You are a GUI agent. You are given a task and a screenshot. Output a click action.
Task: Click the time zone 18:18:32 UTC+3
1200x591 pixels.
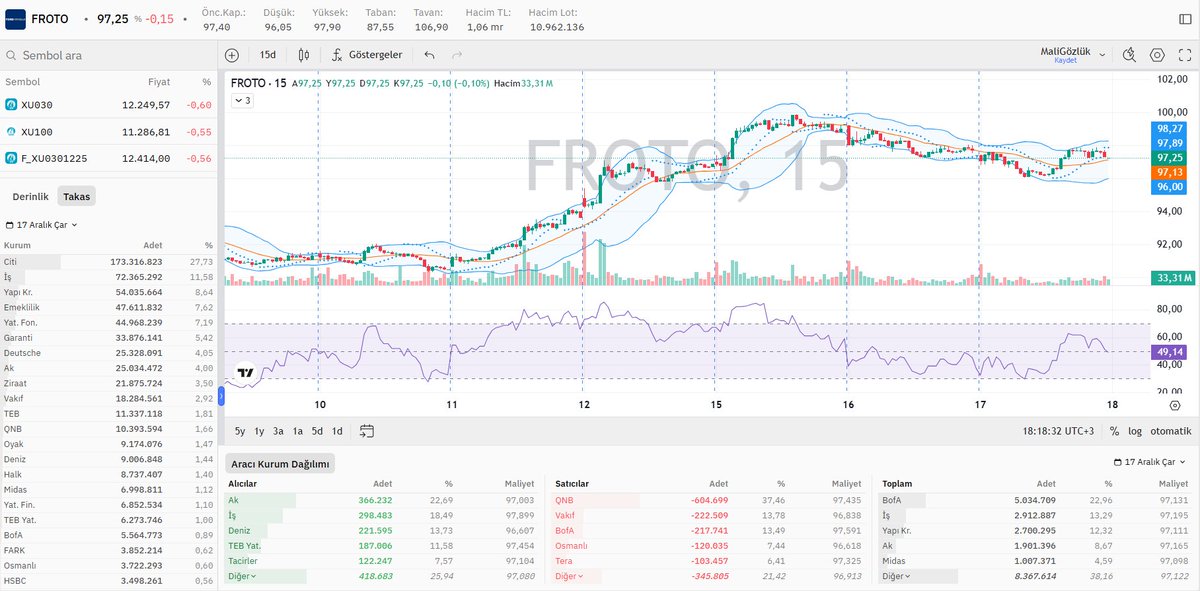[x=1060, y=431]
